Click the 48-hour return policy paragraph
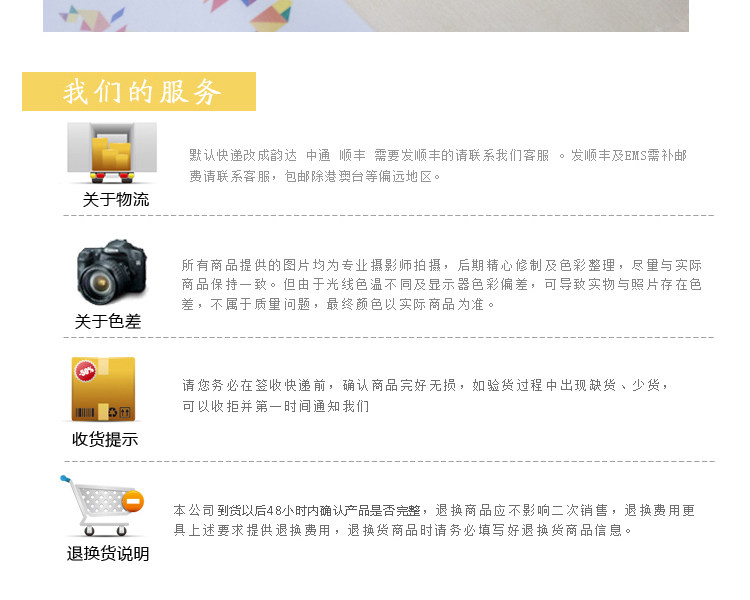This screenshot has width=750, height=600. click(x=434, y=520)
